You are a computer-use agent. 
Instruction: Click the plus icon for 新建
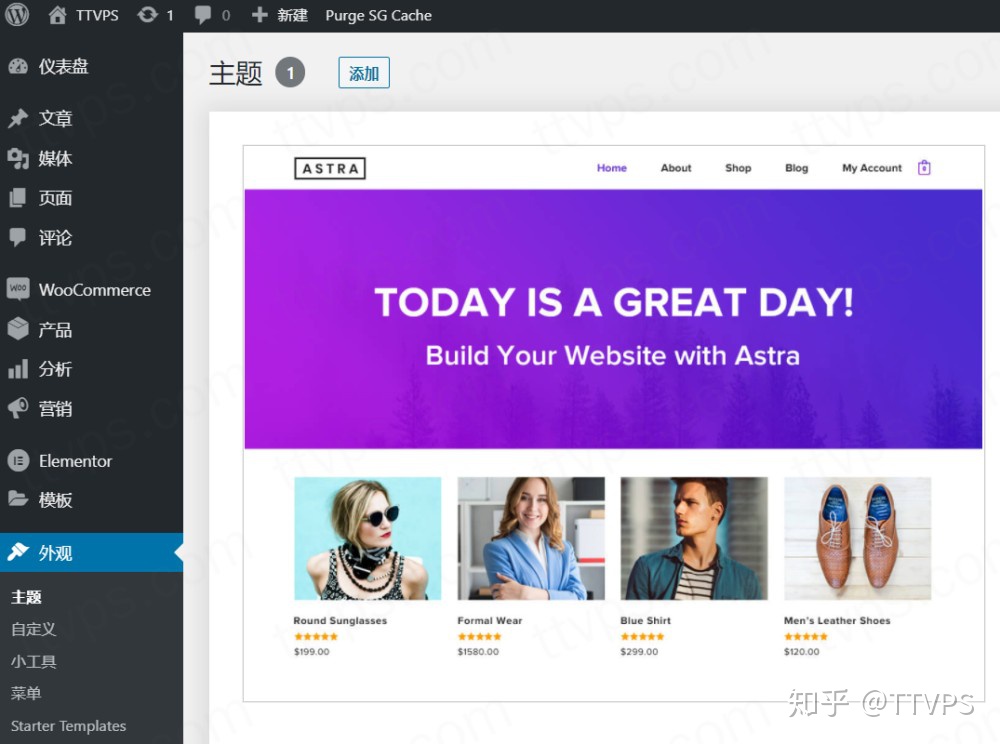point(259,15)
